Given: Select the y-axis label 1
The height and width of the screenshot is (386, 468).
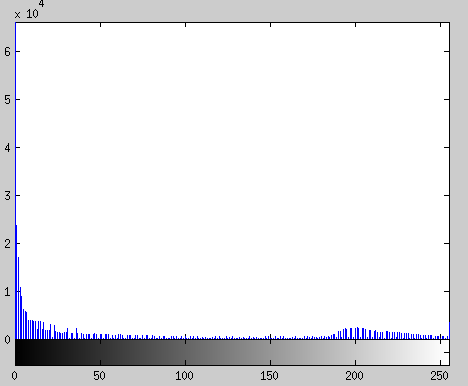Looking at the screenshot, I should 7,292.
